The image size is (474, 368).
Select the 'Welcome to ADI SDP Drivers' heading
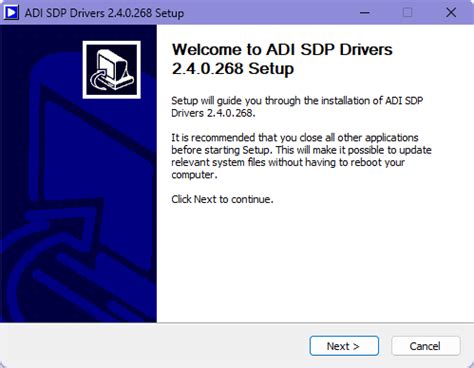point(282,59)
